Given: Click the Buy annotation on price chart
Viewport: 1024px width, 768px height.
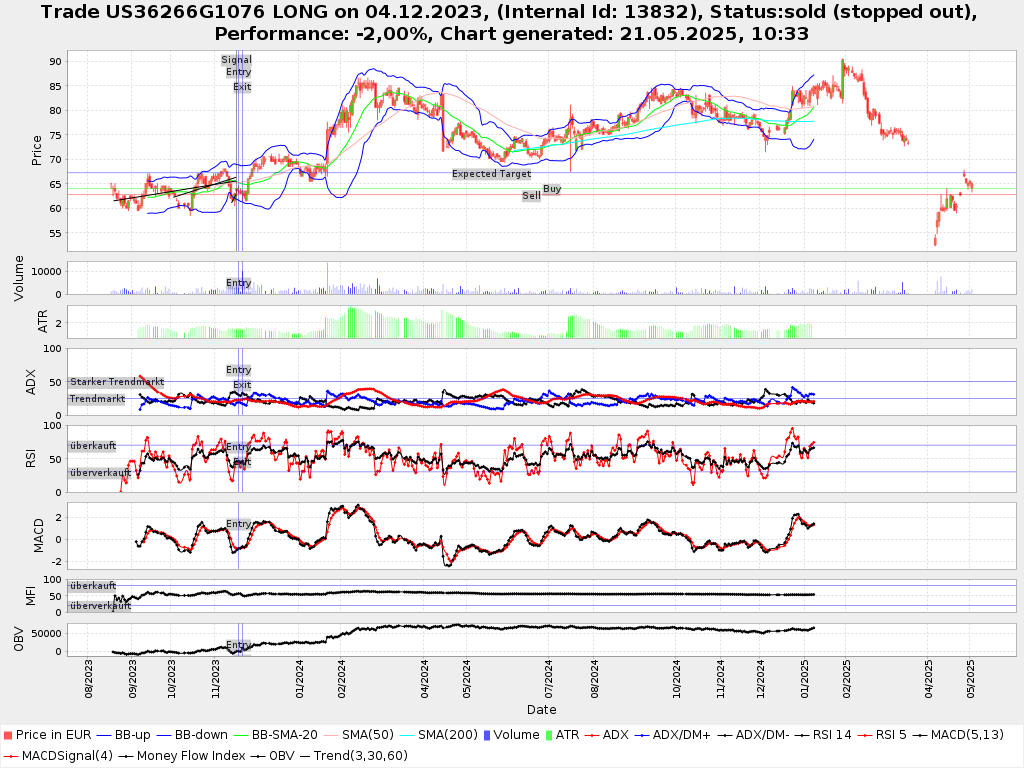Looking at the screenshot, I should [x=552, y=189].
